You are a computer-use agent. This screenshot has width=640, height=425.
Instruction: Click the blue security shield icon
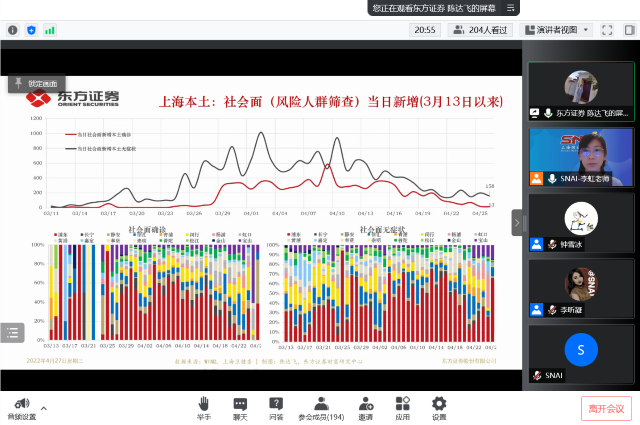(x=31, y=30)
